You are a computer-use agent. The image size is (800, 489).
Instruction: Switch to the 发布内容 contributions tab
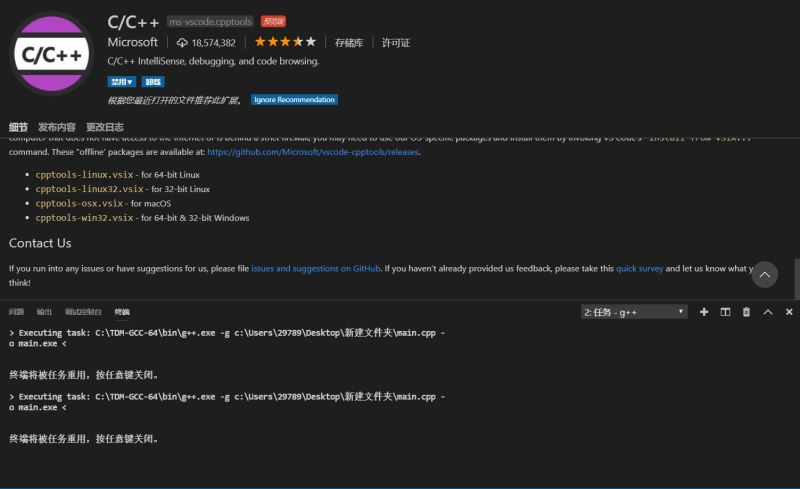(57, 127)
